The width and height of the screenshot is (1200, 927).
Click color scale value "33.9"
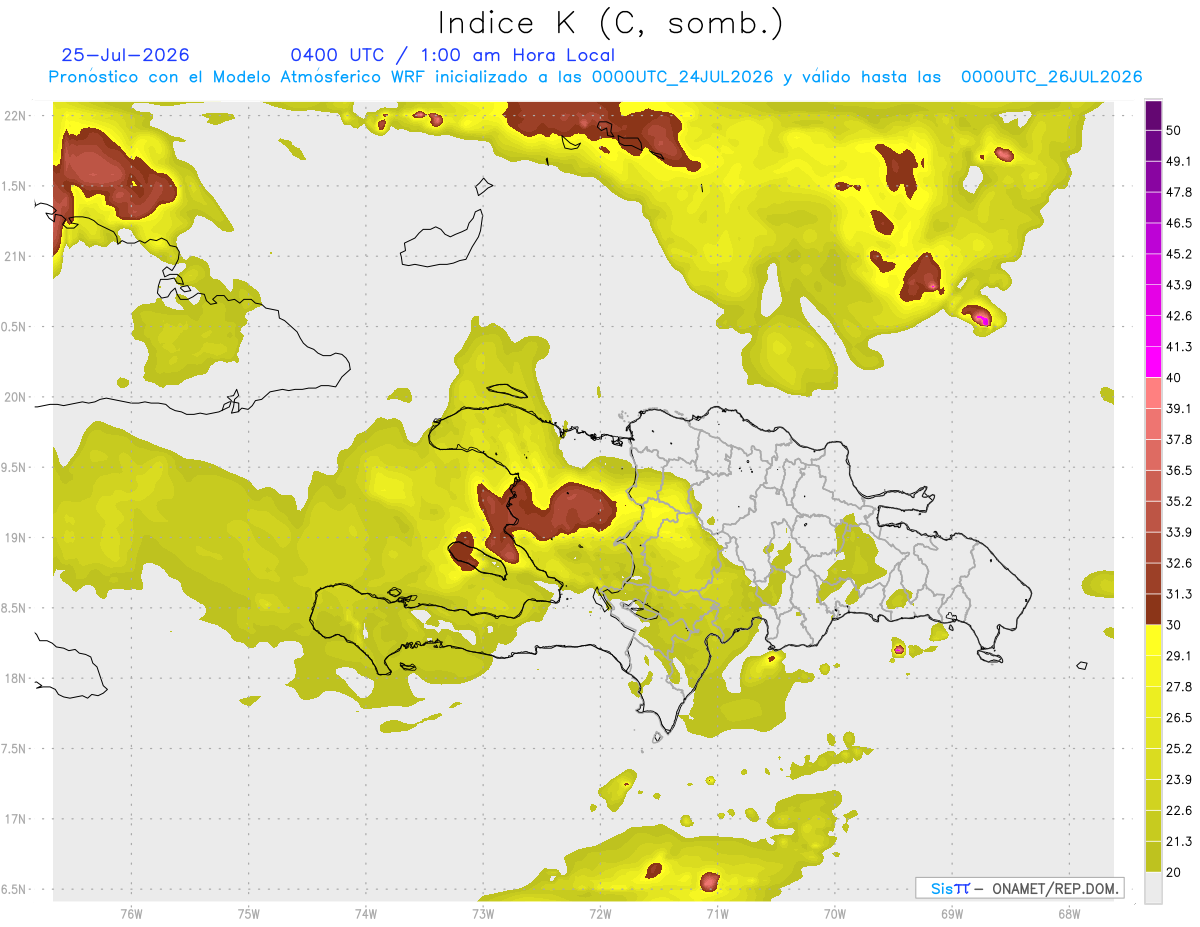tap(1179, 532)
